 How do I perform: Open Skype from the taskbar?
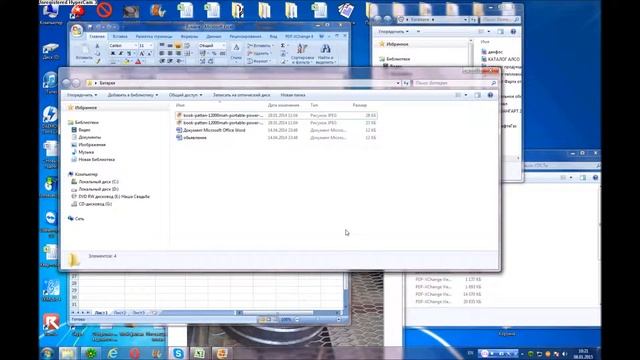coord(178,353)
